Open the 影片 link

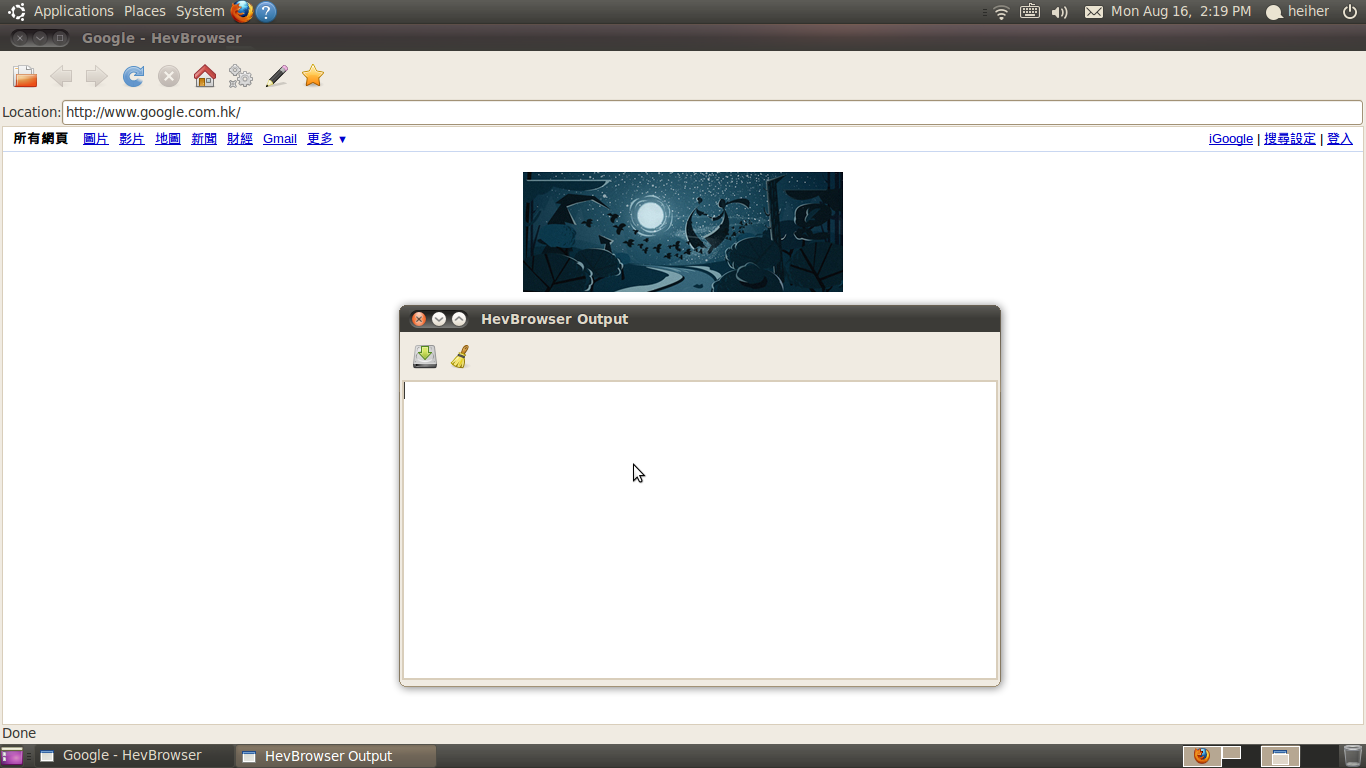click(x=132, y=139)
